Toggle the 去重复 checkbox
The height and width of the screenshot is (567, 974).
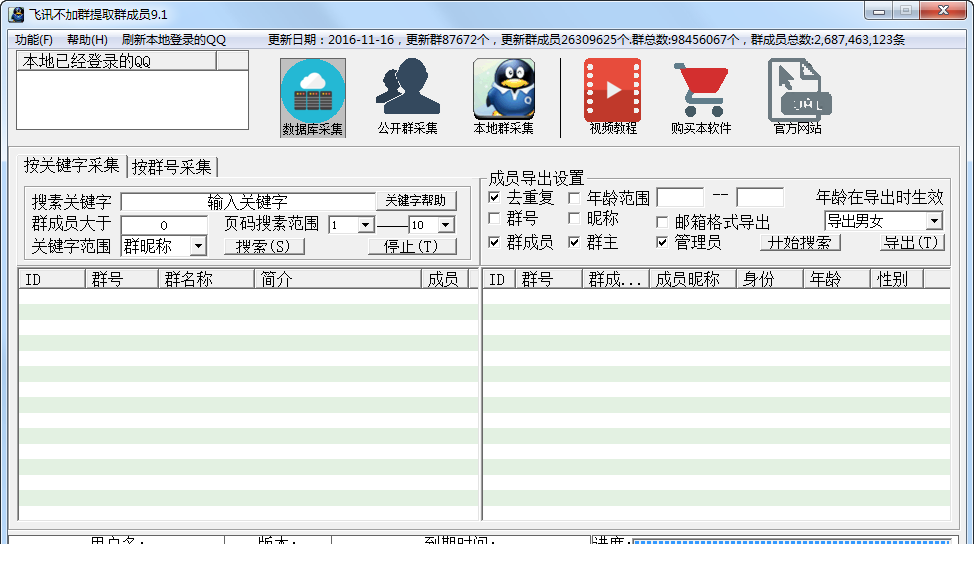click(x=494, y=197)
